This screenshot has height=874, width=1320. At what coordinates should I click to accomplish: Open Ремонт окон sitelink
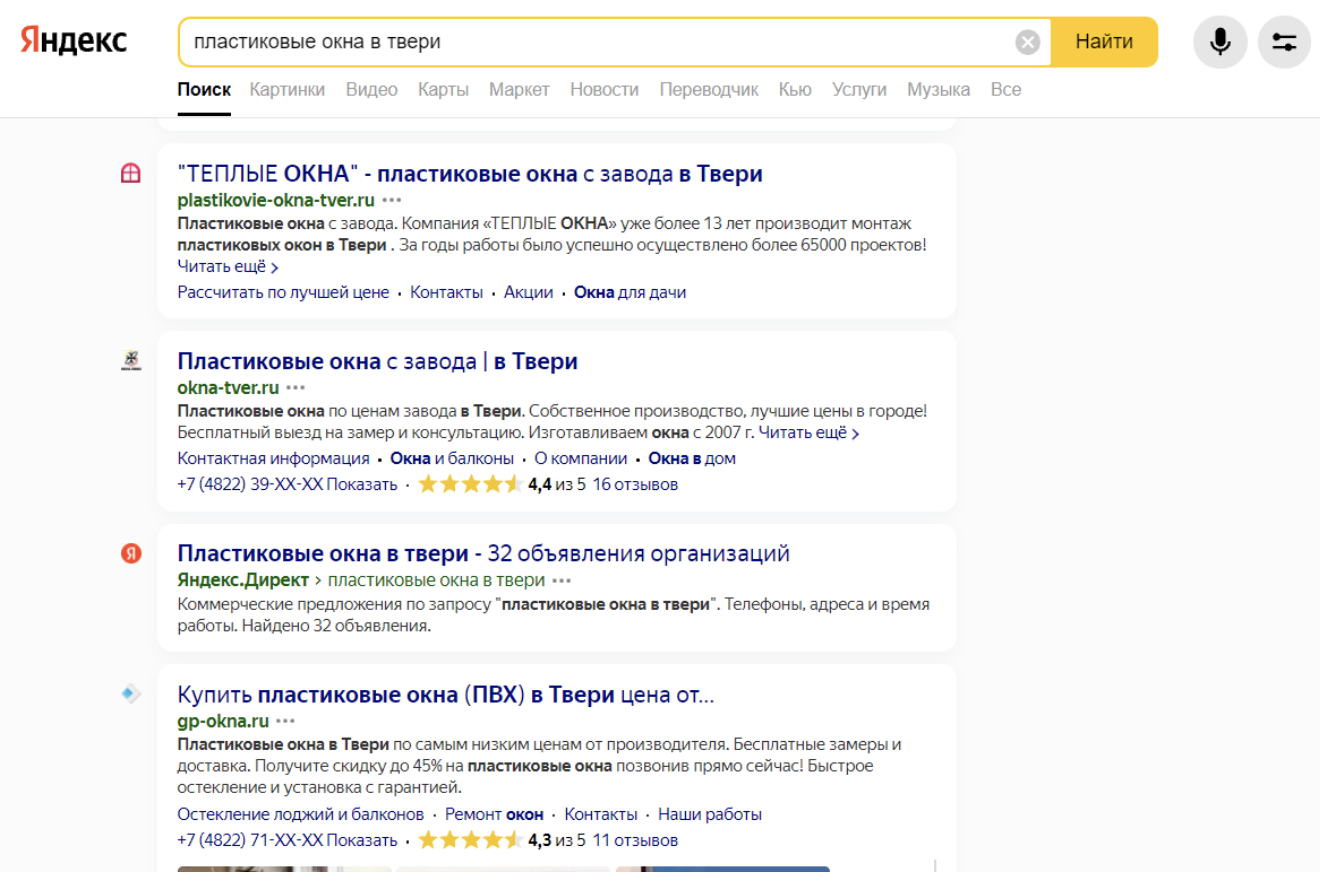tap(494, 814)
